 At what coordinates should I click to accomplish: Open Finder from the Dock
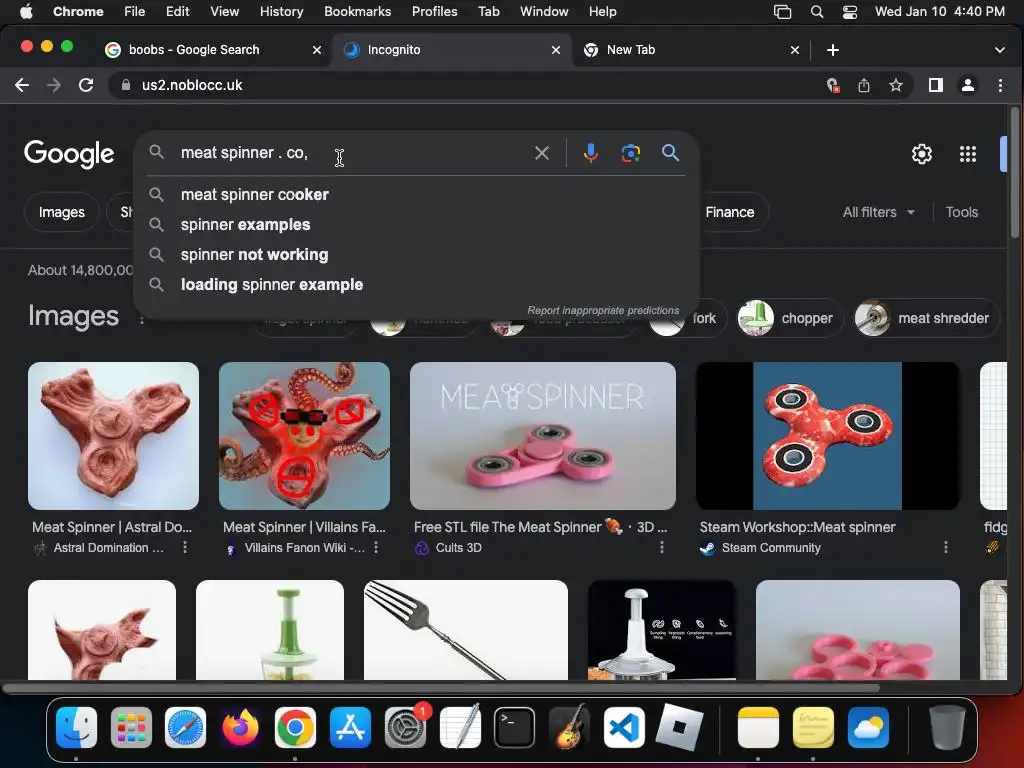[x=76, y=727]
